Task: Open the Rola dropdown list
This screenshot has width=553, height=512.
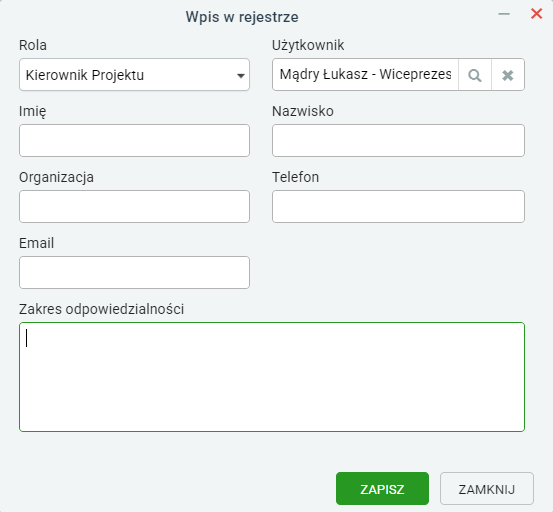Action: (134, 75)
